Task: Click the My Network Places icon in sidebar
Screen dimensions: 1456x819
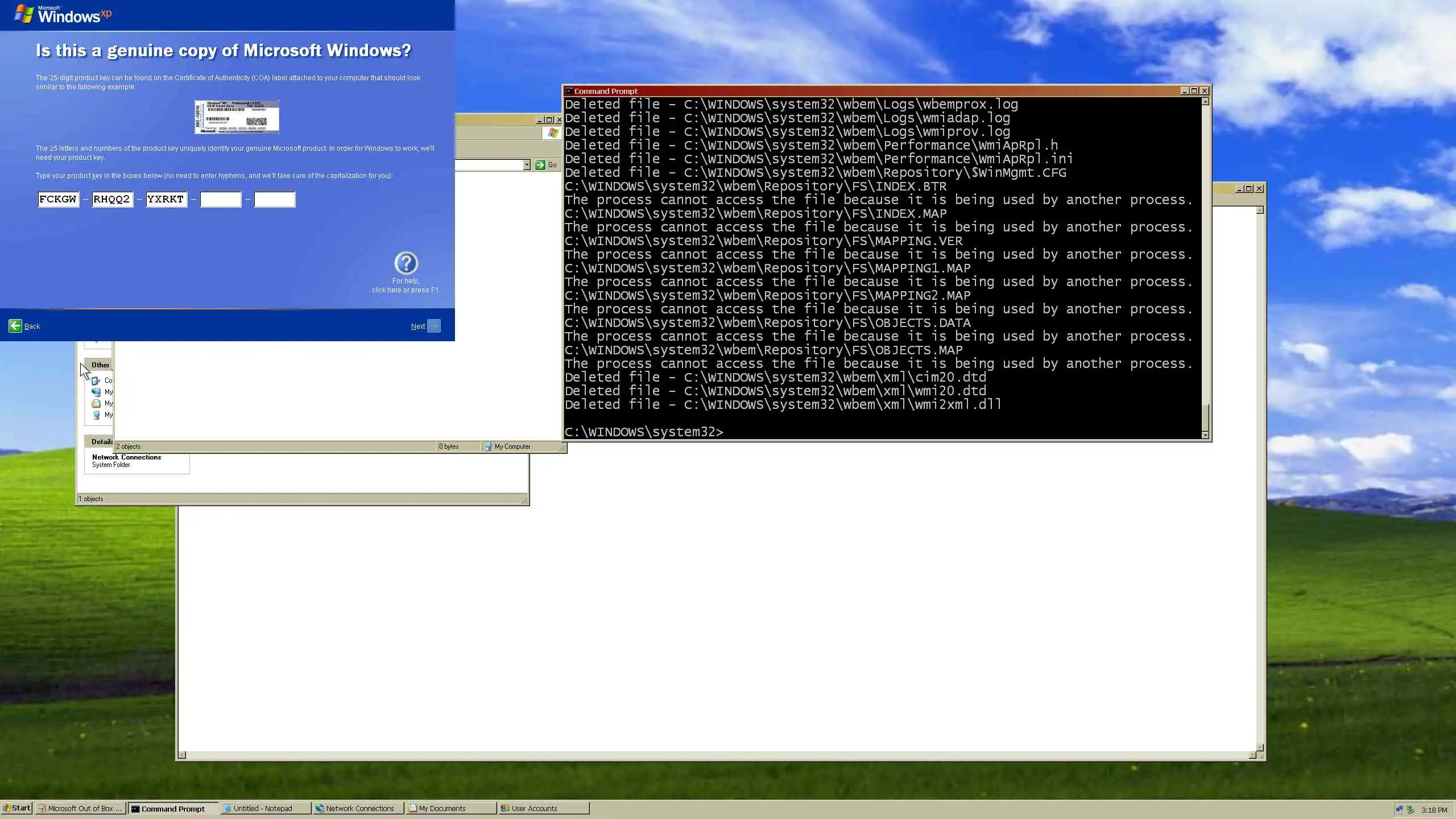Action: [x=96, y=392]
